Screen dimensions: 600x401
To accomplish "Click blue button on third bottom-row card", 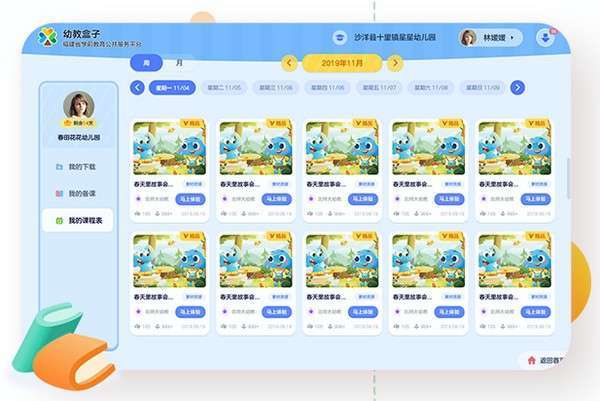I will tap(363, 312).
